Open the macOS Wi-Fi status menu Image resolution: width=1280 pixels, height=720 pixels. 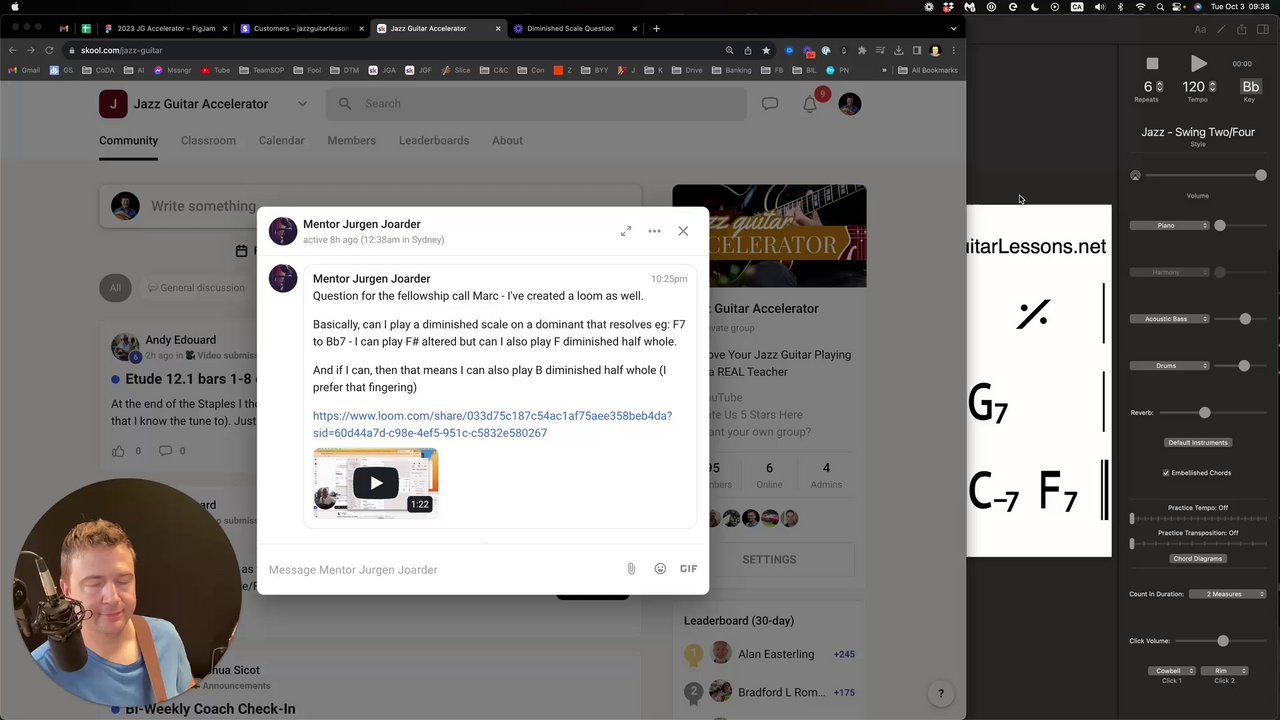point(1140,7)
